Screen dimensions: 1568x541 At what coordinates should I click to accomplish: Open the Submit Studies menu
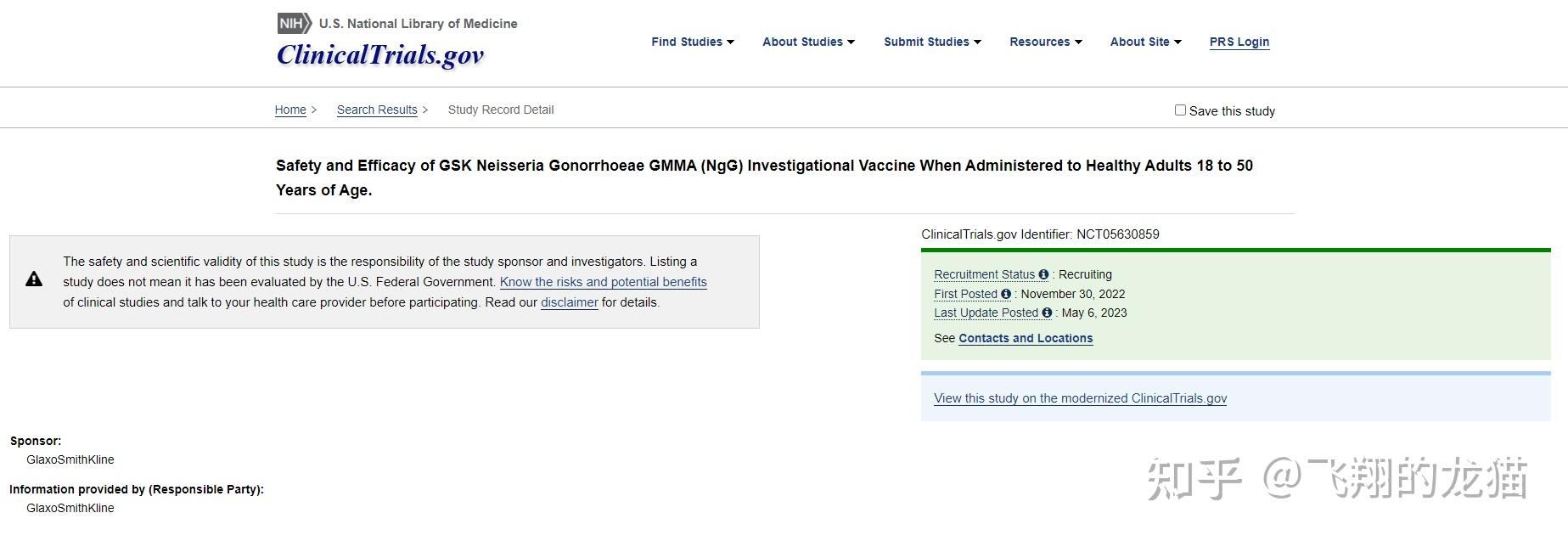931,42
